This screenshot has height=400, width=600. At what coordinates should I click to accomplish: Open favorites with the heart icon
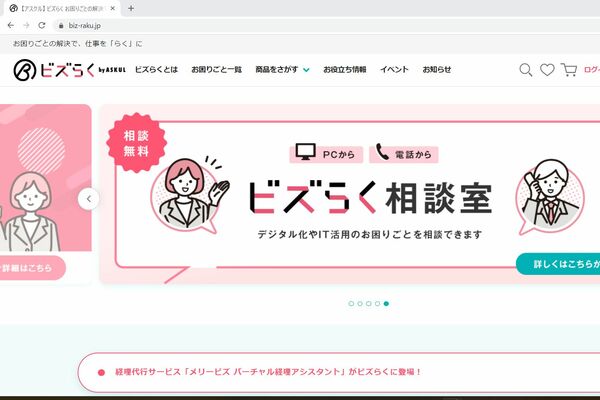pos(547,70)
